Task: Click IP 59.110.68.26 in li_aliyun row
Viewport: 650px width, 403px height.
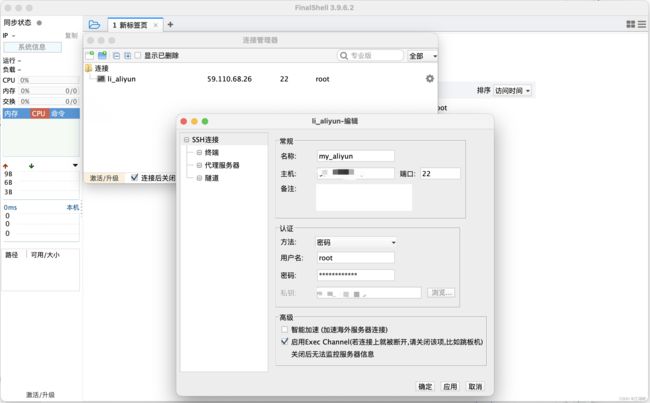Action: (229, 79)
